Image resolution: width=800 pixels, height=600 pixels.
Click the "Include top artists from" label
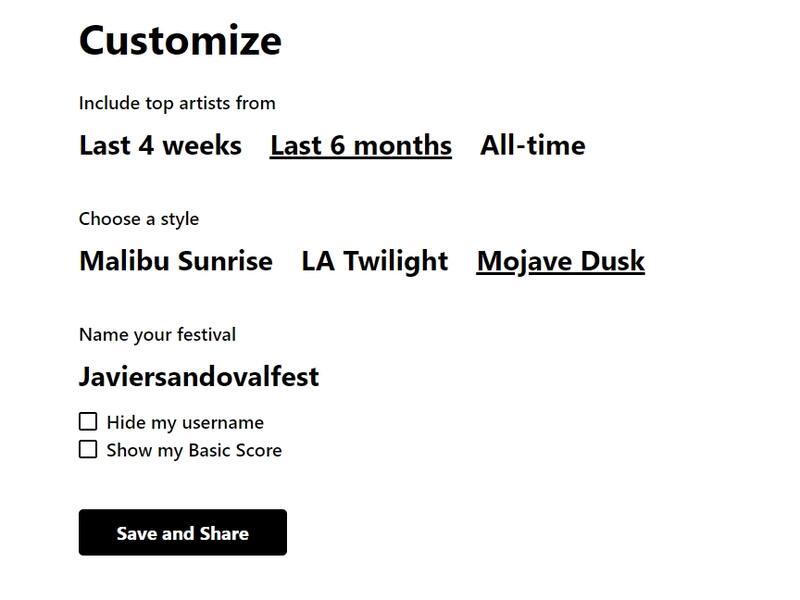[177, 103]
